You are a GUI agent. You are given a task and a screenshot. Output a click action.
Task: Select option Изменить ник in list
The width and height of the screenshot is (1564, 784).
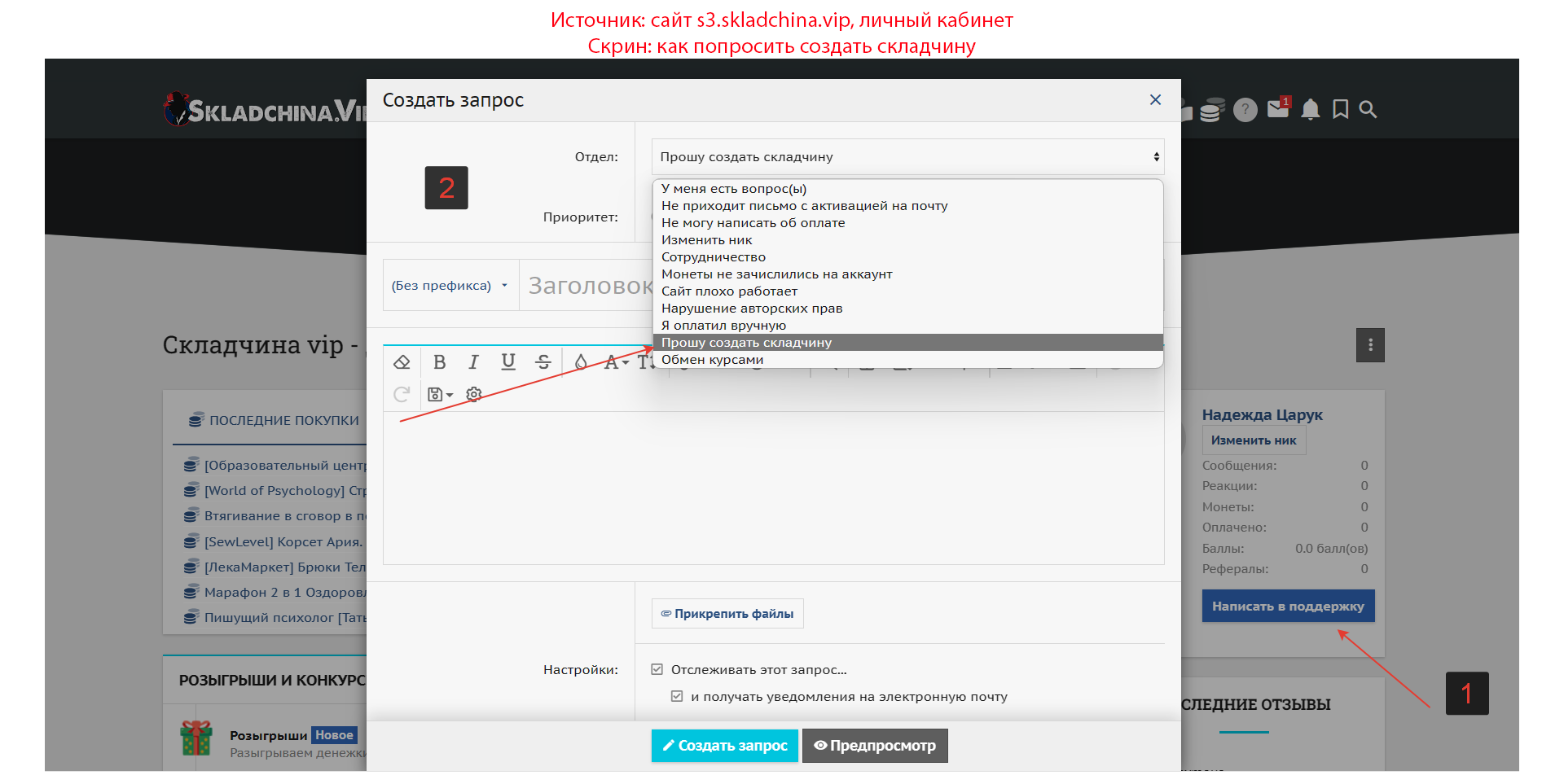(x=907, y=239)
